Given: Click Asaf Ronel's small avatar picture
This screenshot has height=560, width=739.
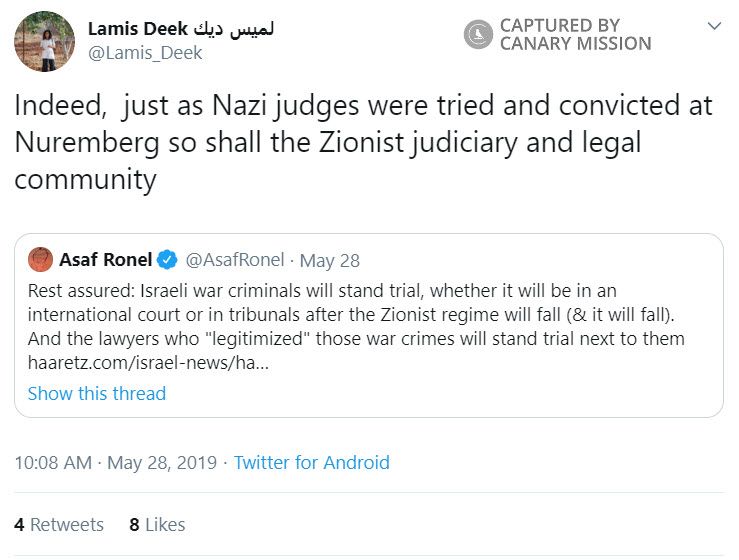Looking at the screenshot, I should click(41, 260).
